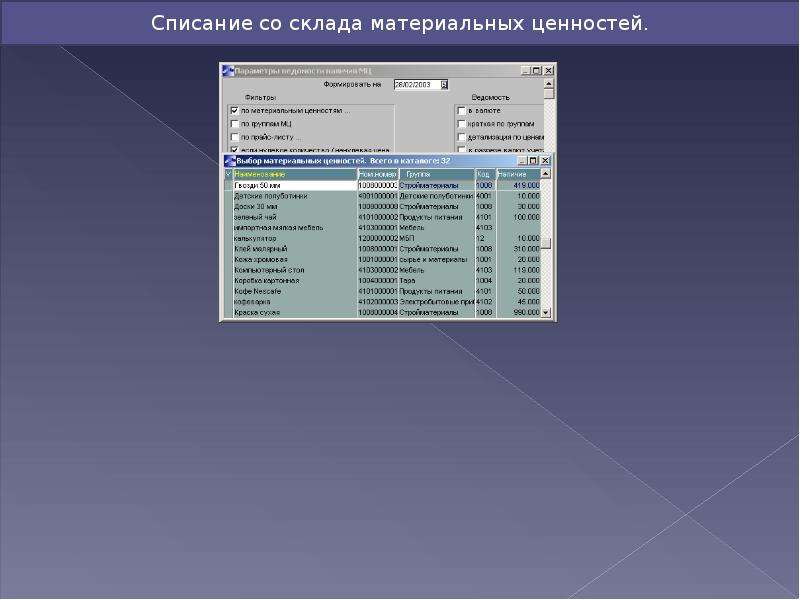Click the 'Гвозди 50 мм' name field

(x=295, y=185)
